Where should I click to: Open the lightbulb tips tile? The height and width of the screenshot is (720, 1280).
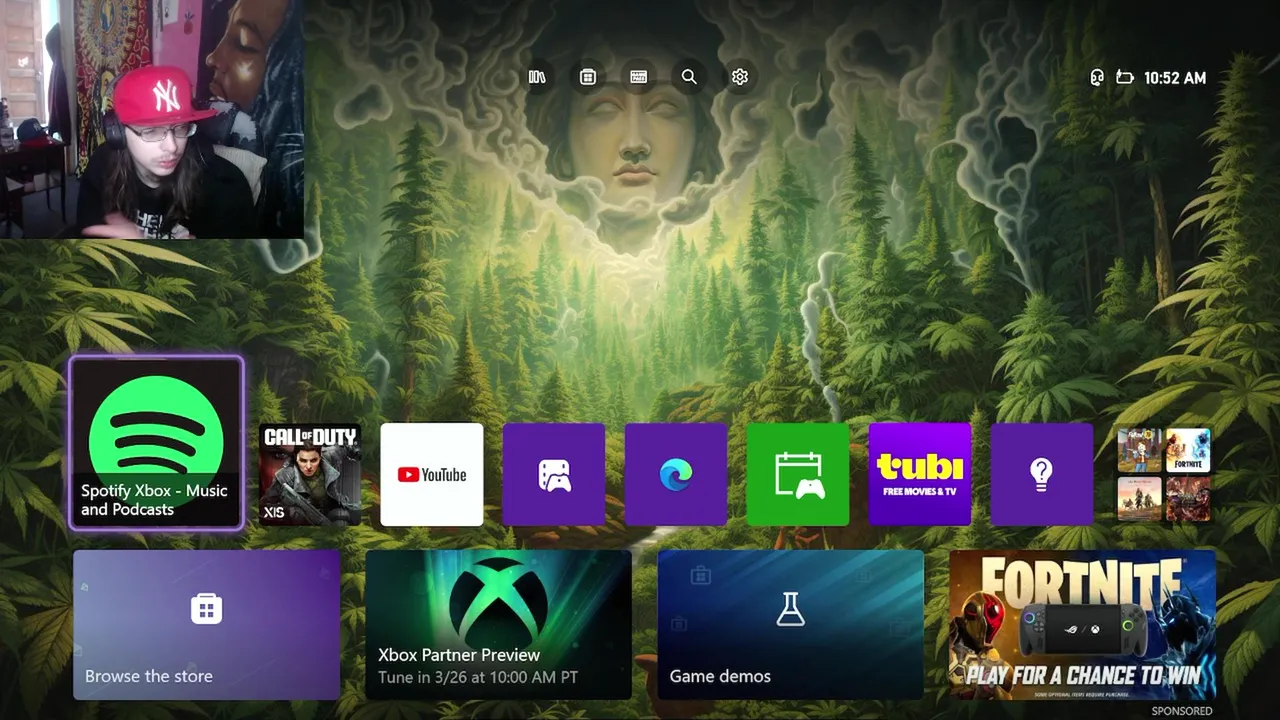click(1042, 474)
